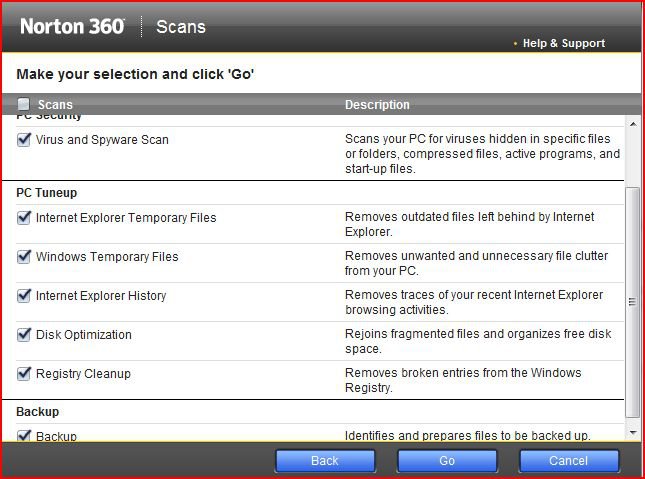Click 'Removes traces of your recent' description

tap(474, 302)
